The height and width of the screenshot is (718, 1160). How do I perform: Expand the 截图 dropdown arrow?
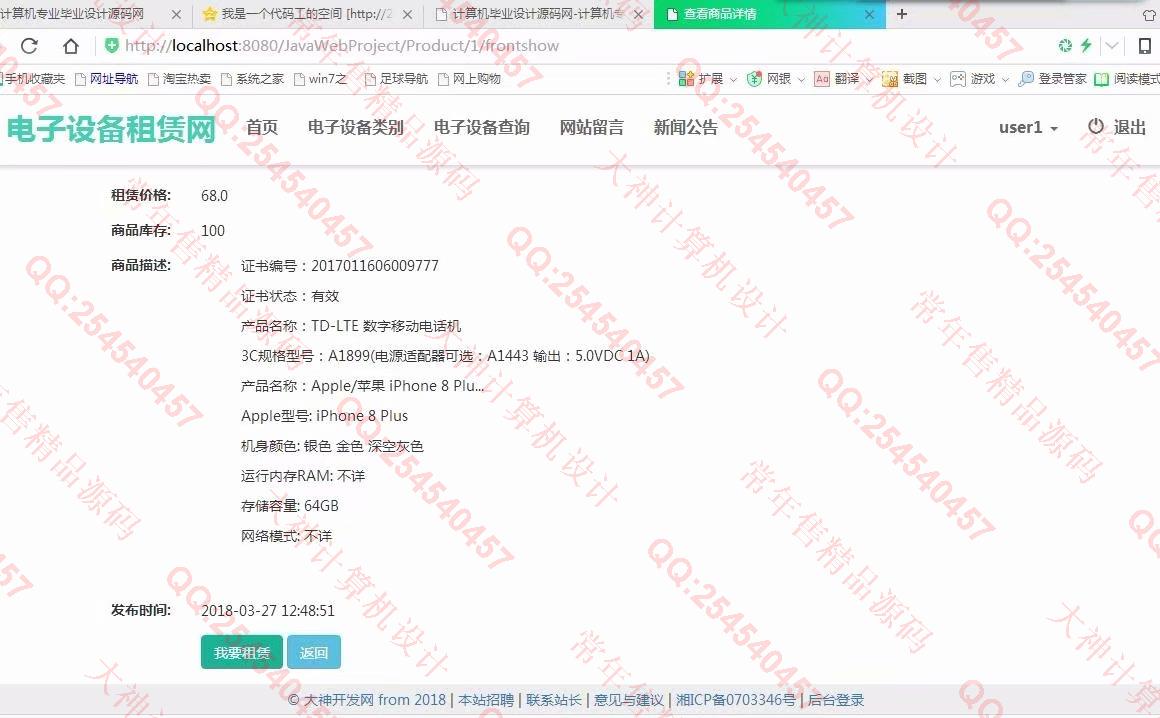(937, 79)
